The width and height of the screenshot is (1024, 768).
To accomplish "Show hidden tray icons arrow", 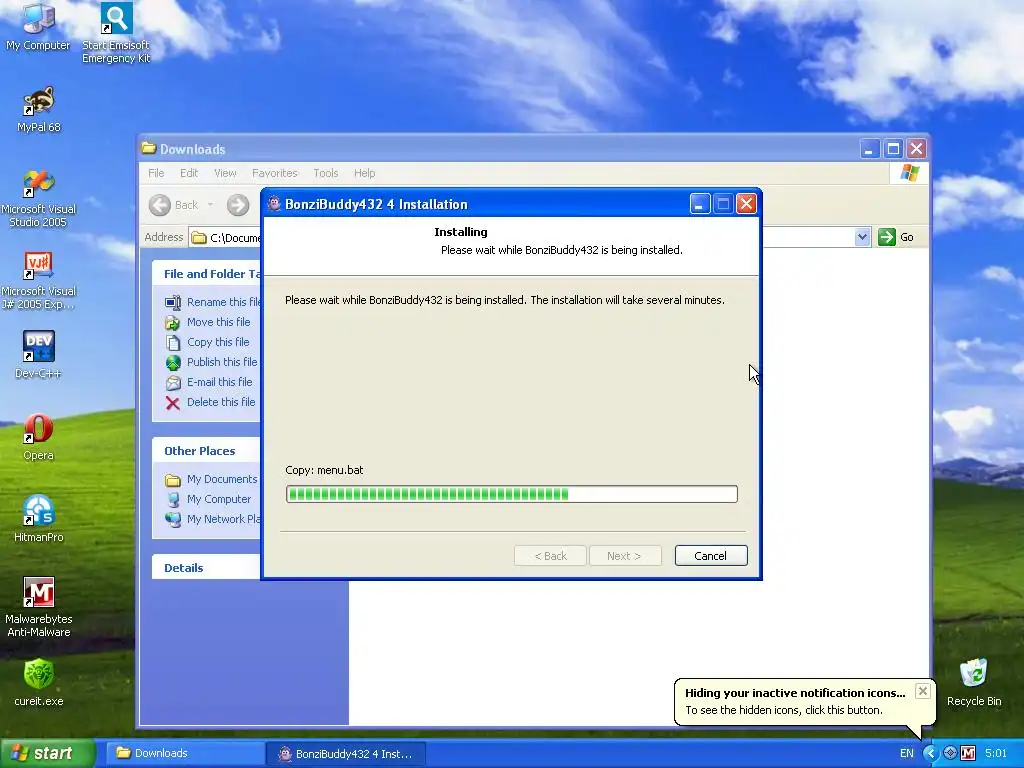I will coord(930,754).
